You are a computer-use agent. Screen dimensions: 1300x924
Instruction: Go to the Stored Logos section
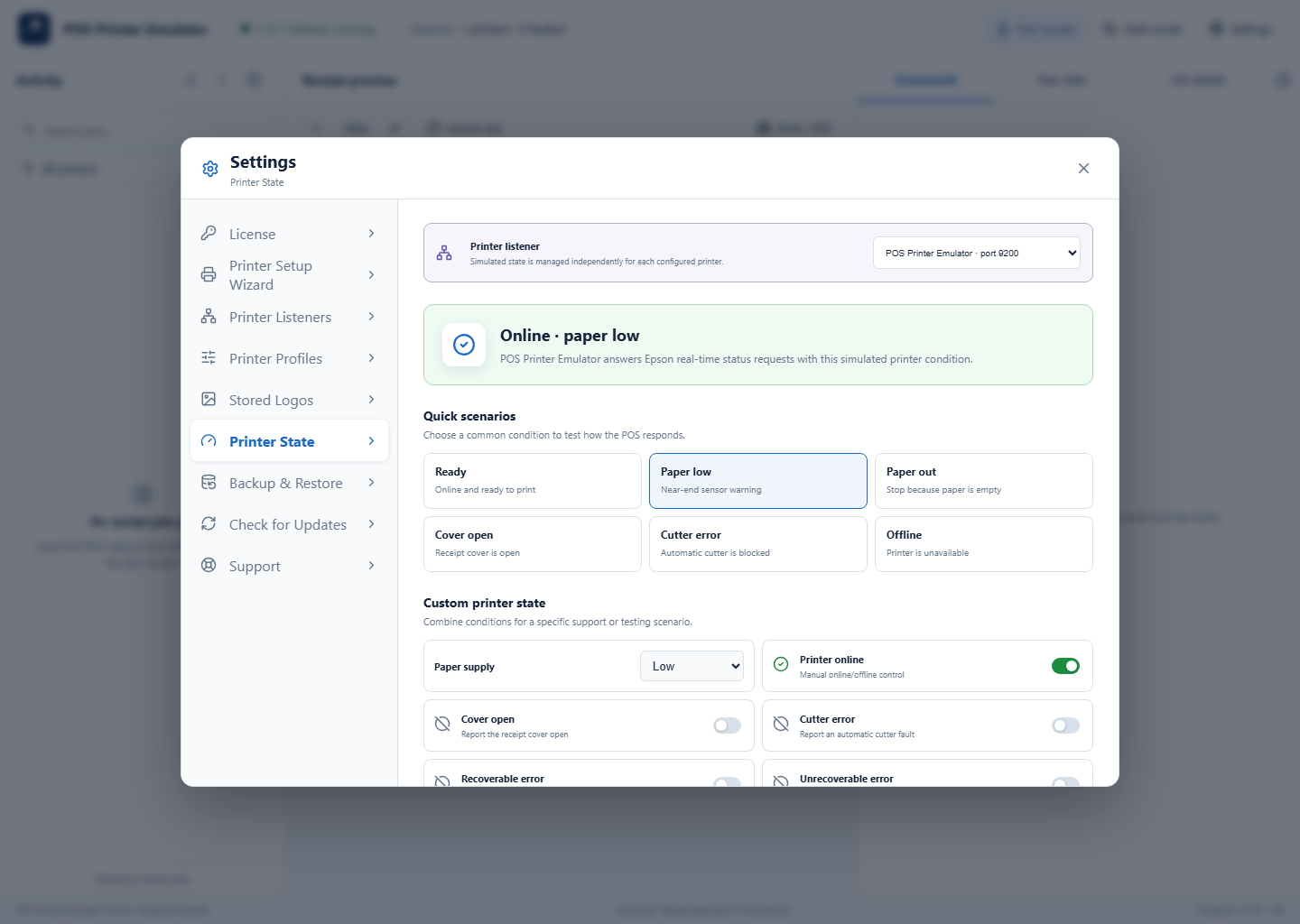pyautogui.click(x=289, y=400)
